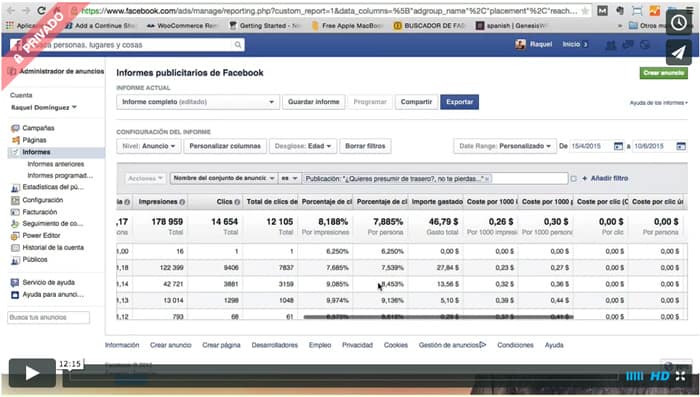
Task: Play the video with the play button
Action: pyautogui.click(x=32, y=373)
